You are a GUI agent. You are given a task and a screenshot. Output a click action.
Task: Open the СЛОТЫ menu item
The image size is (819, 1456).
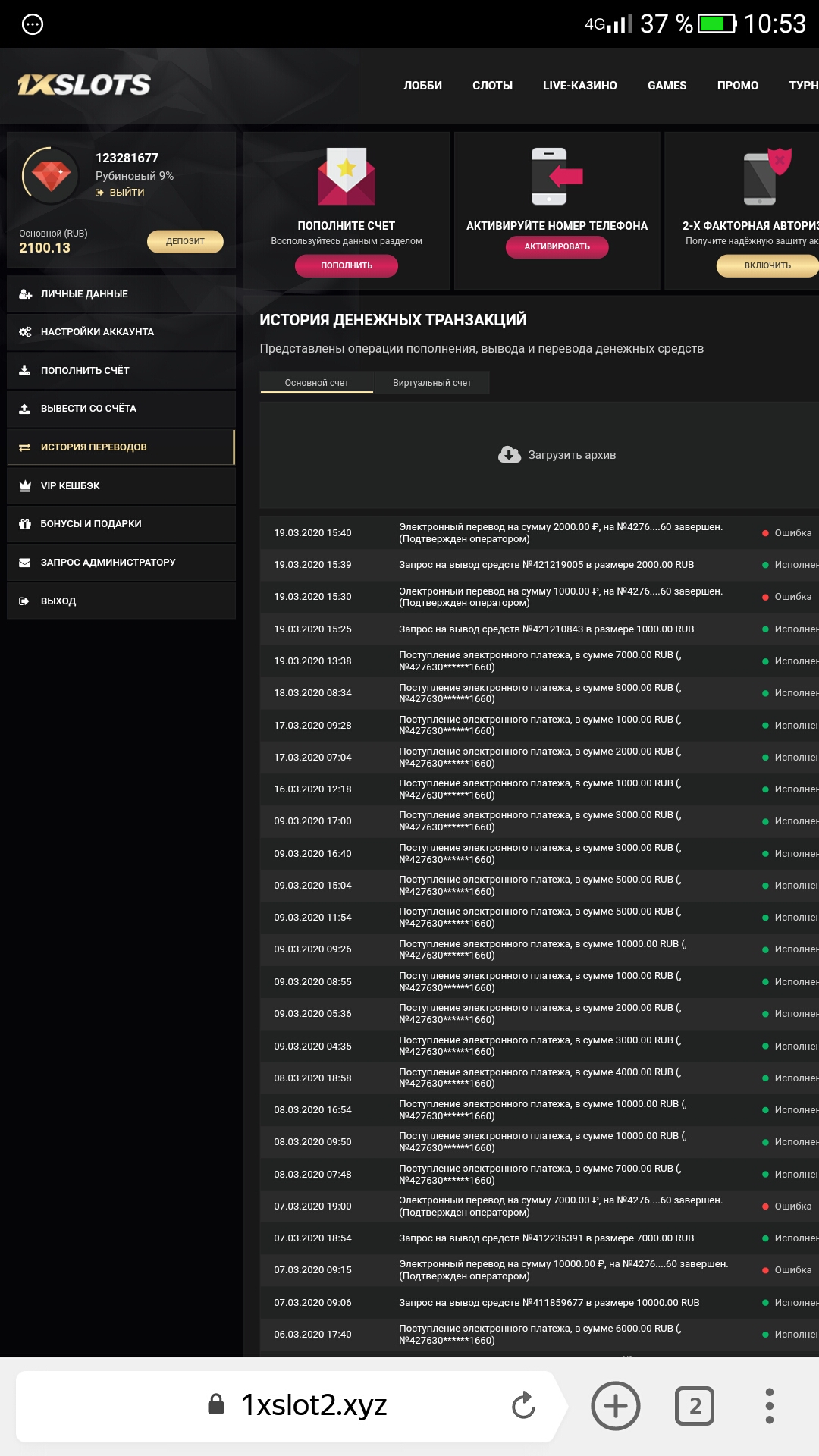pos(492,86)
